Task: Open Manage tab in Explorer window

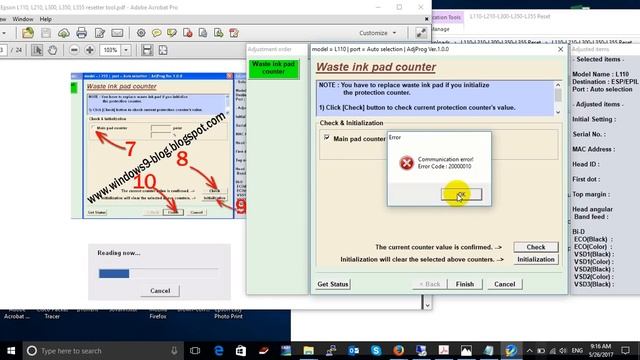Action: [x=440, y=29]
